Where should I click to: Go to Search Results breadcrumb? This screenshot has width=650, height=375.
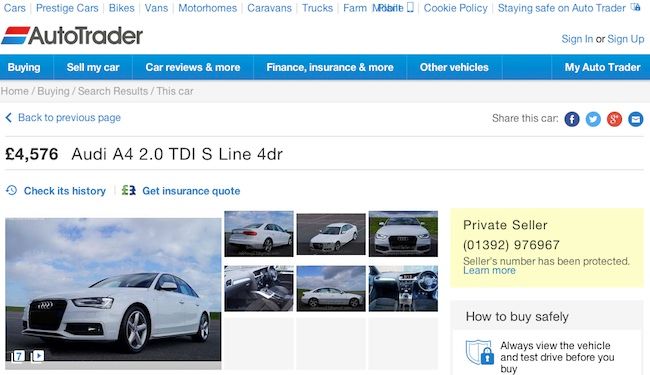(x=113, y=91)
